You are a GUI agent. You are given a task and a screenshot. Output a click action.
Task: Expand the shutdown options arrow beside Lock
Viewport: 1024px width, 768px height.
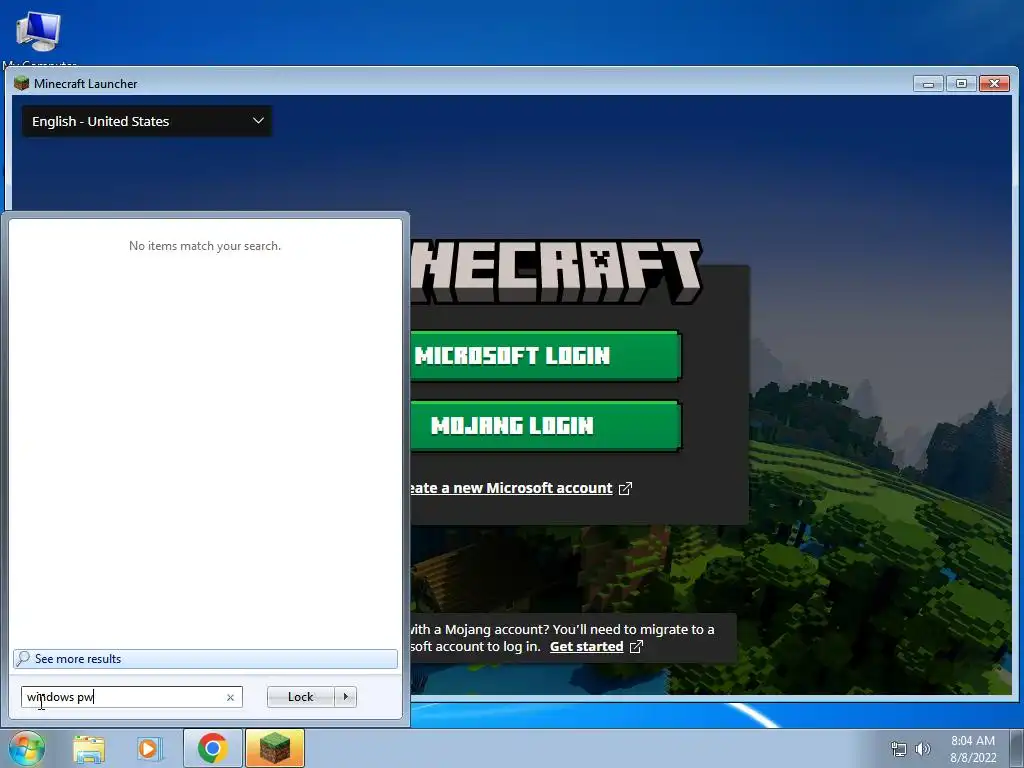[345, 697]
